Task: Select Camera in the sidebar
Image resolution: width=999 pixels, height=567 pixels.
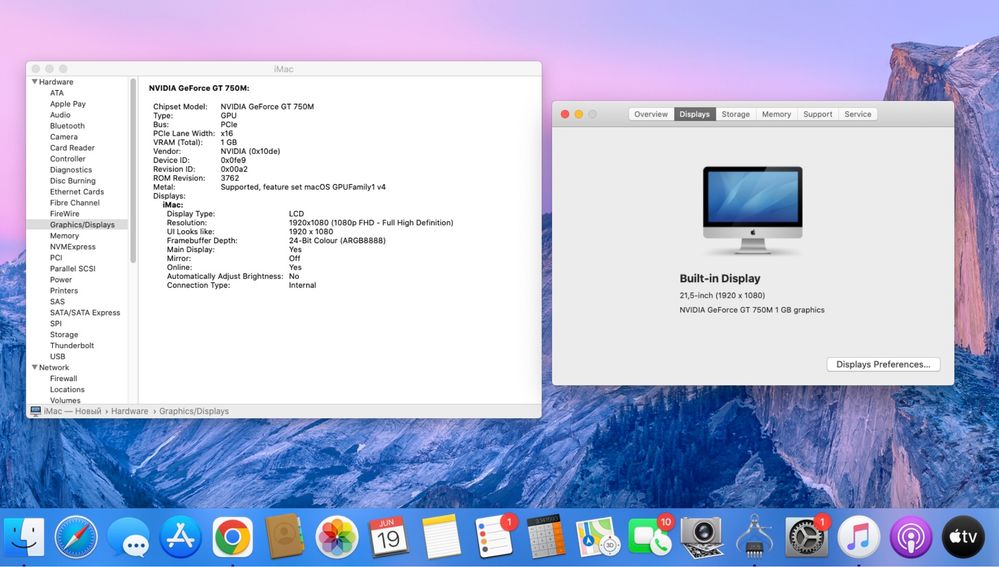Action: (x=64, y=136)
